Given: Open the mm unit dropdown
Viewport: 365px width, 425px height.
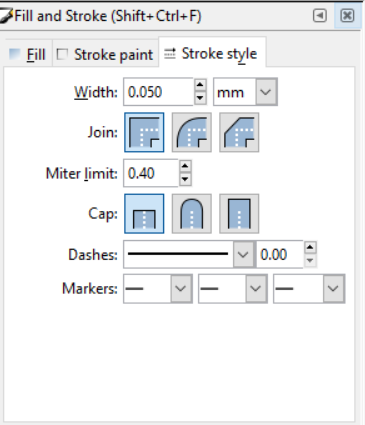Looking at the screenshot, I should pos(245,92).
